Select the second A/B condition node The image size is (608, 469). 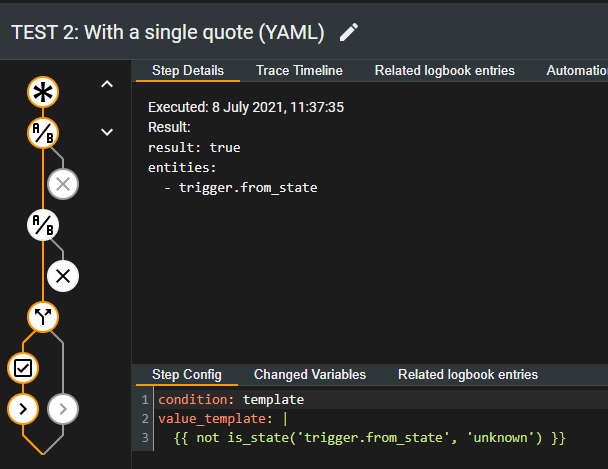point(42,225)
